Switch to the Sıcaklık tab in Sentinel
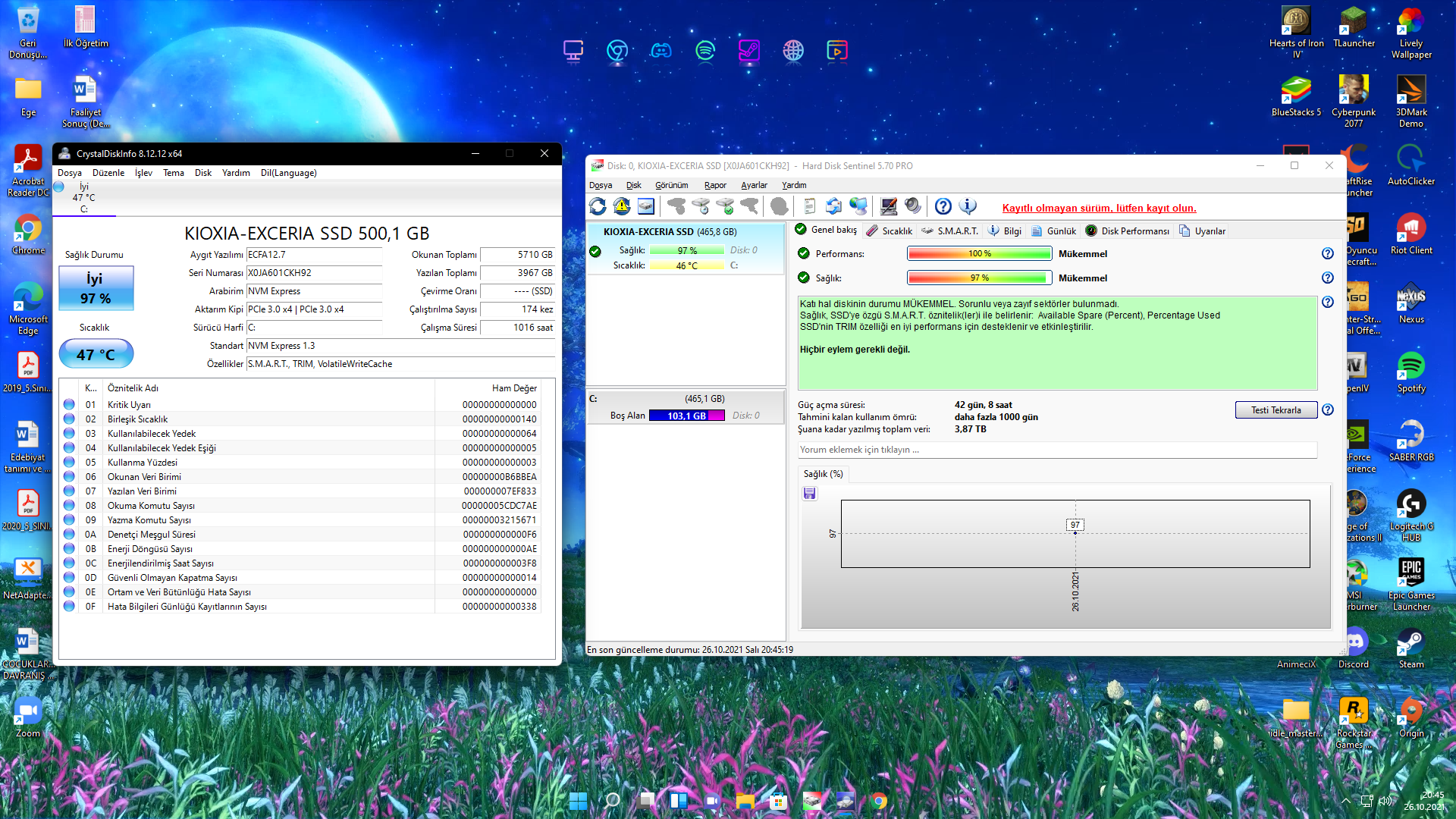1456x819 pixels. click(890, 231)
